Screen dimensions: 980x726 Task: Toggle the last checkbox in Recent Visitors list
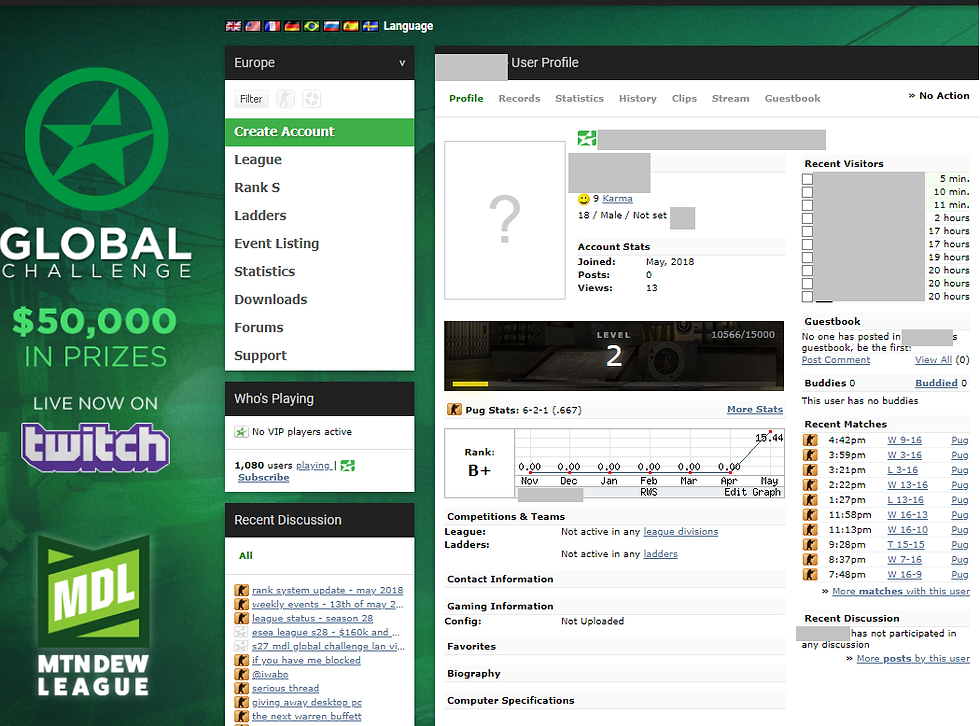807,297
